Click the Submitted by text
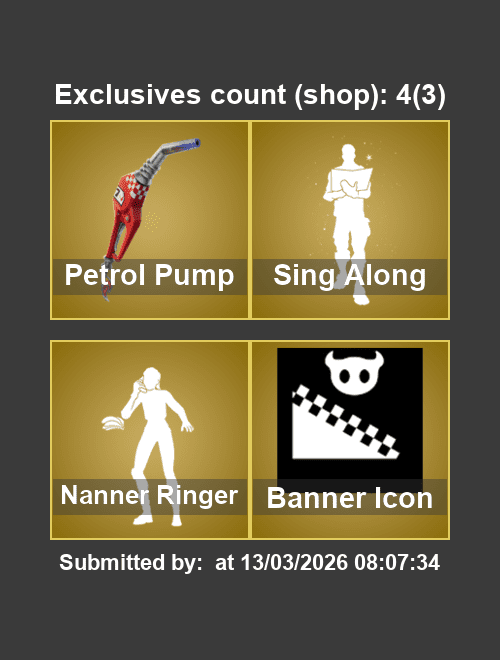The image size is (500, 660). tap(131, 562)
